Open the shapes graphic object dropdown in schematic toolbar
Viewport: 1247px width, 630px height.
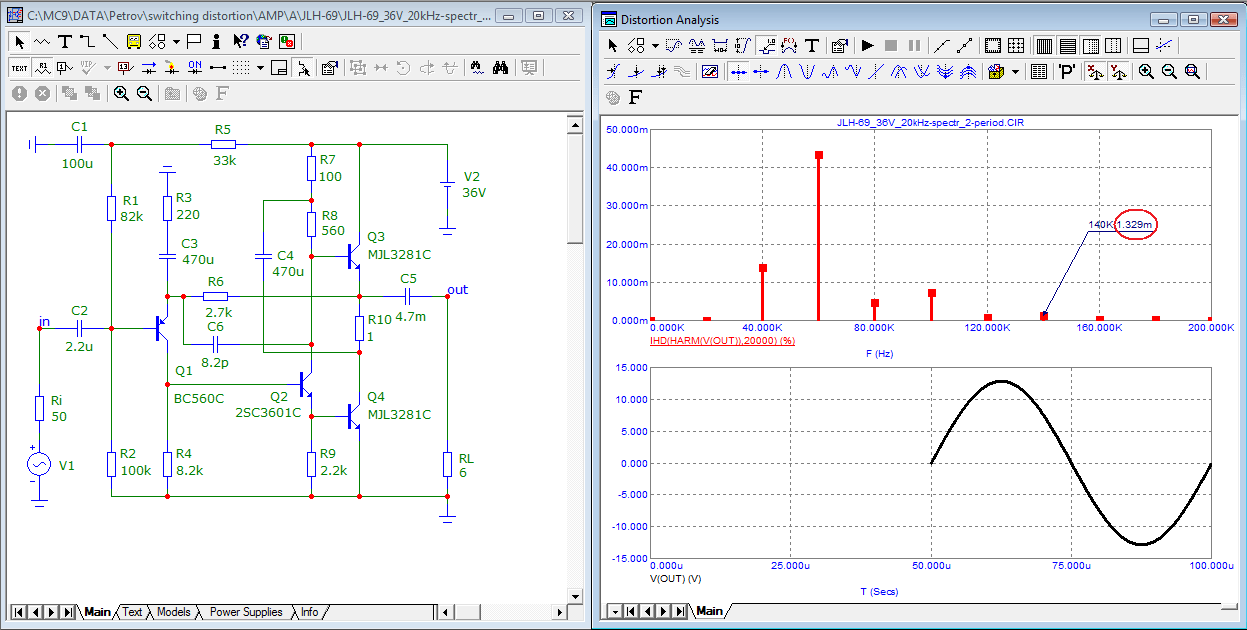click(176, 42)
